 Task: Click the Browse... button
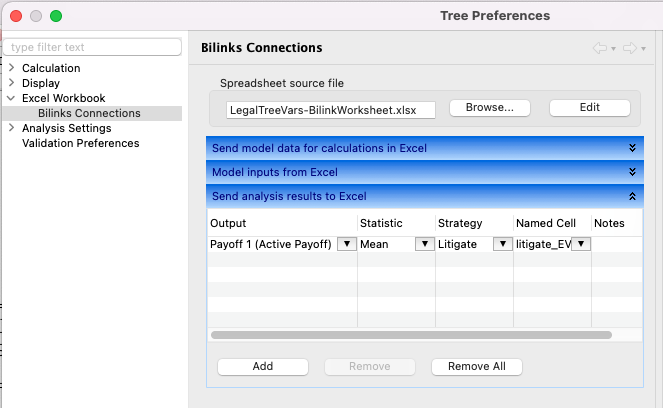point(489,108)
